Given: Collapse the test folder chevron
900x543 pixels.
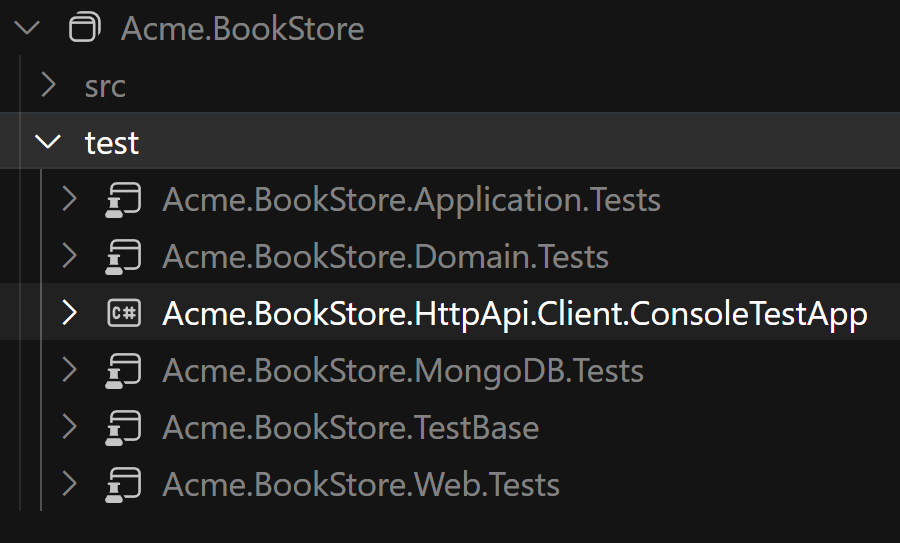Looking at the screenshot, I should tap(48, 141).
